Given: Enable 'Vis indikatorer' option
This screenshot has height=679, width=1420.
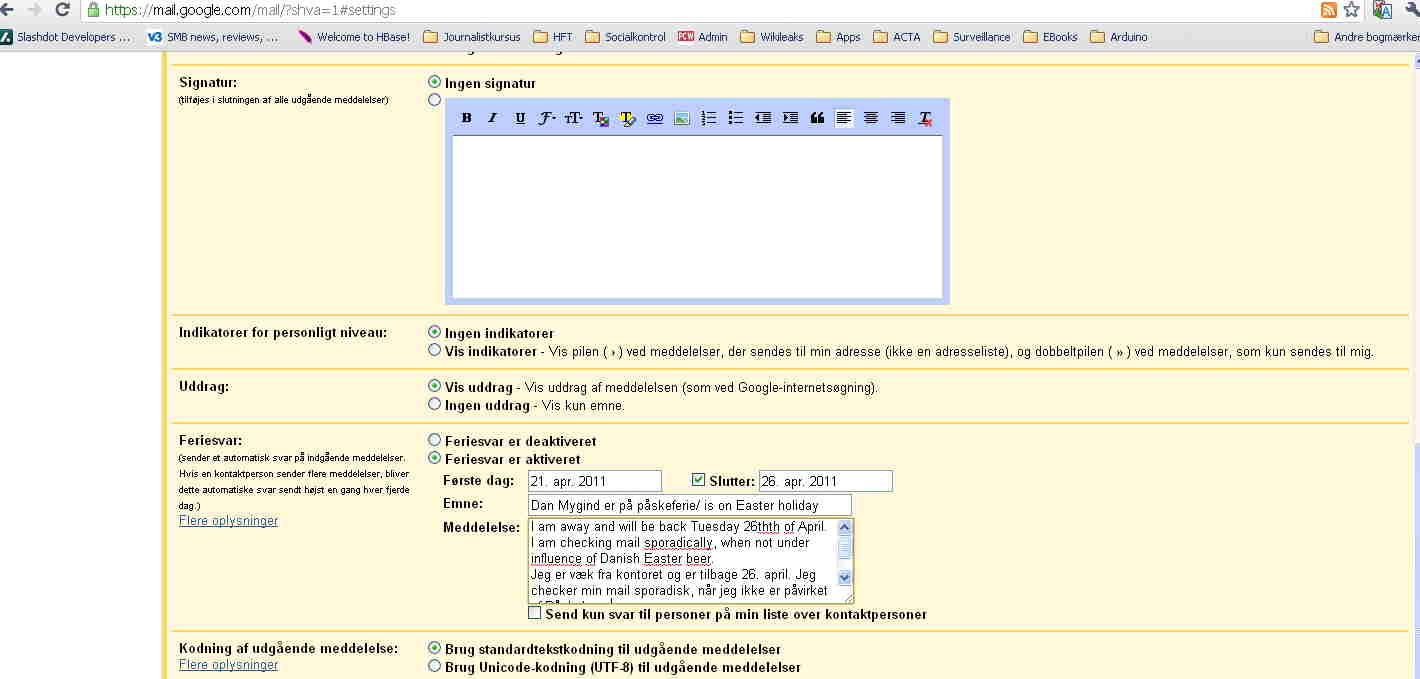Looking at the screenshot, I should 434,350.
